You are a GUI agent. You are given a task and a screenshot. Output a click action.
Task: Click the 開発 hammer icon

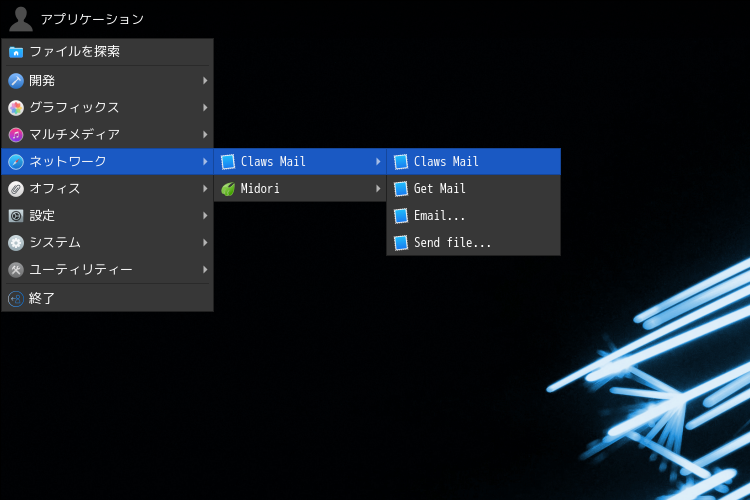pos(16,81)
